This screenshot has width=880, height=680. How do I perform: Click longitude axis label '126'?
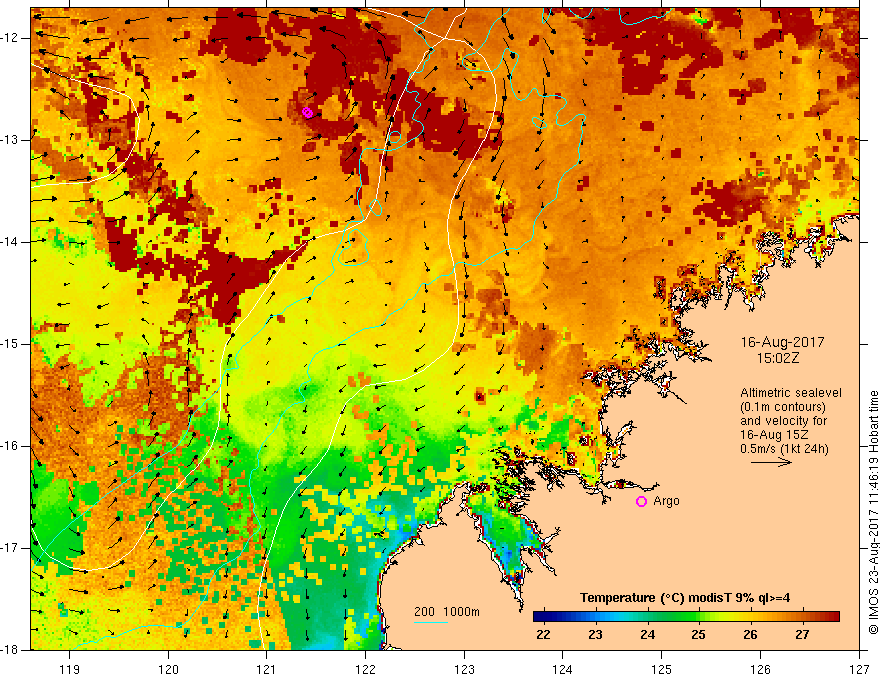click(760, 669)
